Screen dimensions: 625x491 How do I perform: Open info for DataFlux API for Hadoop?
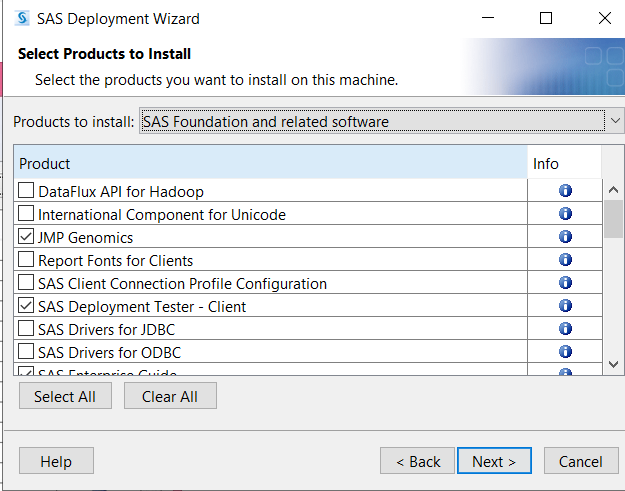pyautogui.click(x=565, y=191)
